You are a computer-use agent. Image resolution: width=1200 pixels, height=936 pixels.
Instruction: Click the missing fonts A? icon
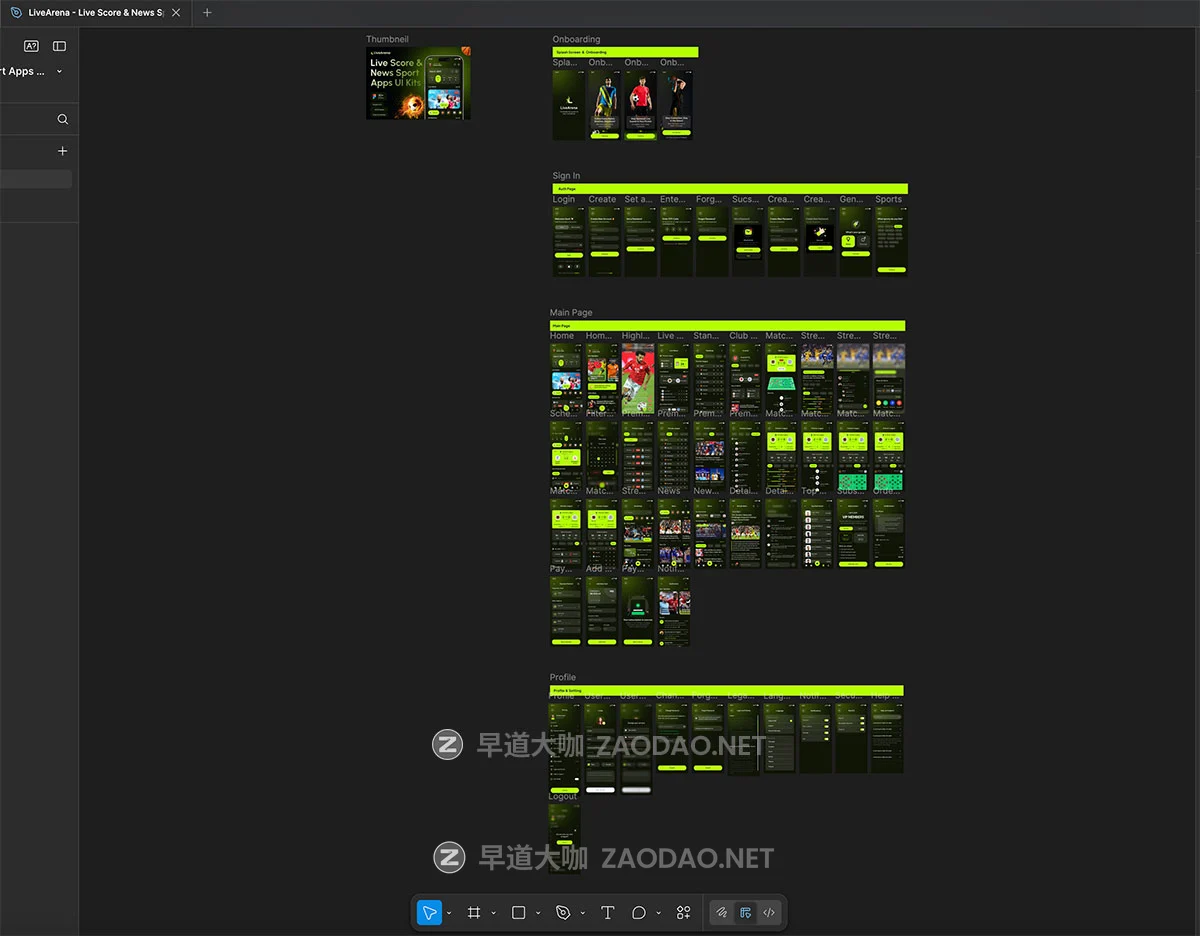(31, 46)
